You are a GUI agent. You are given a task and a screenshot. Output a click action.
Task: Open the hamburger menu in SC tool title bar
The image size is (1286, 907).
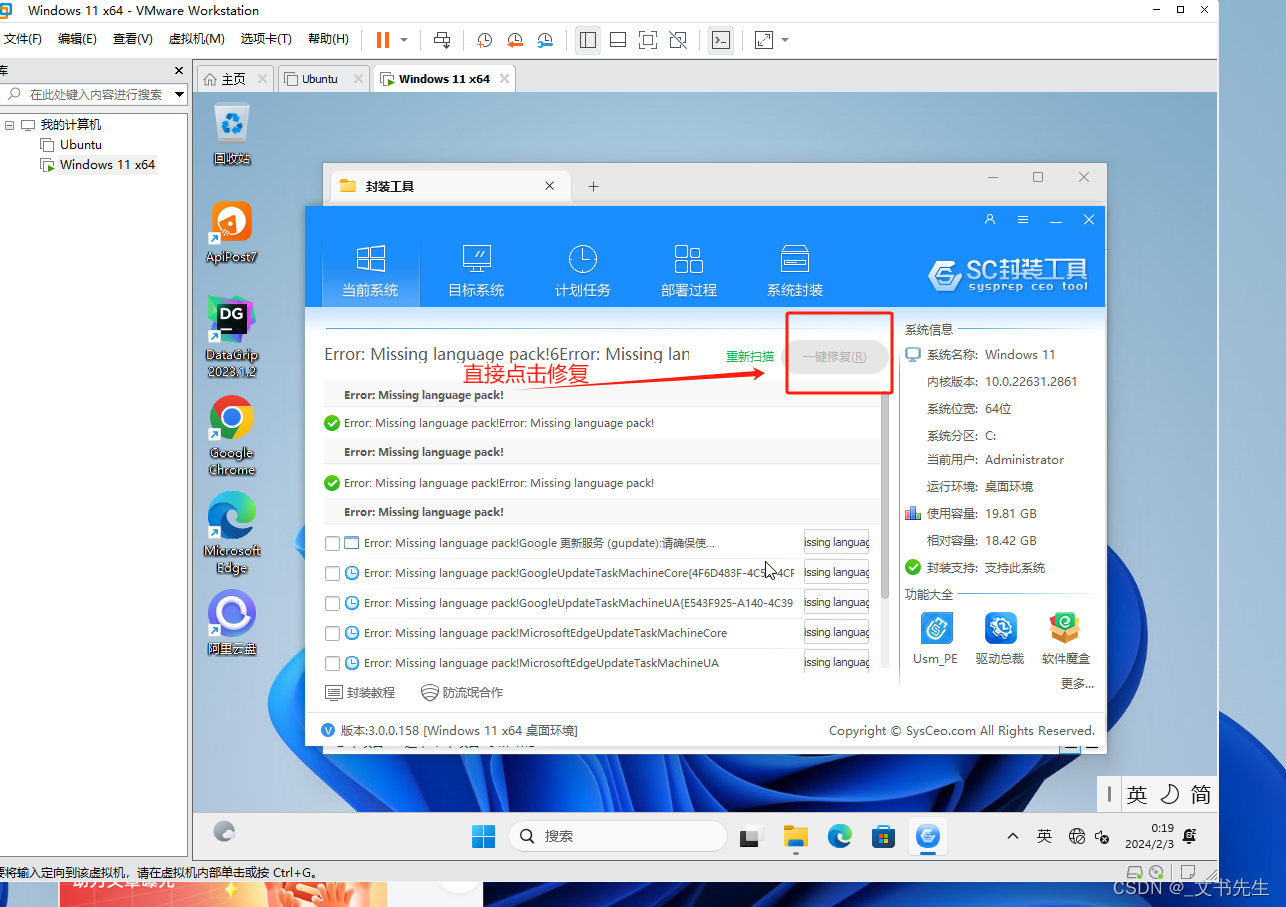pyautogui.click(x=1023, y=219)
